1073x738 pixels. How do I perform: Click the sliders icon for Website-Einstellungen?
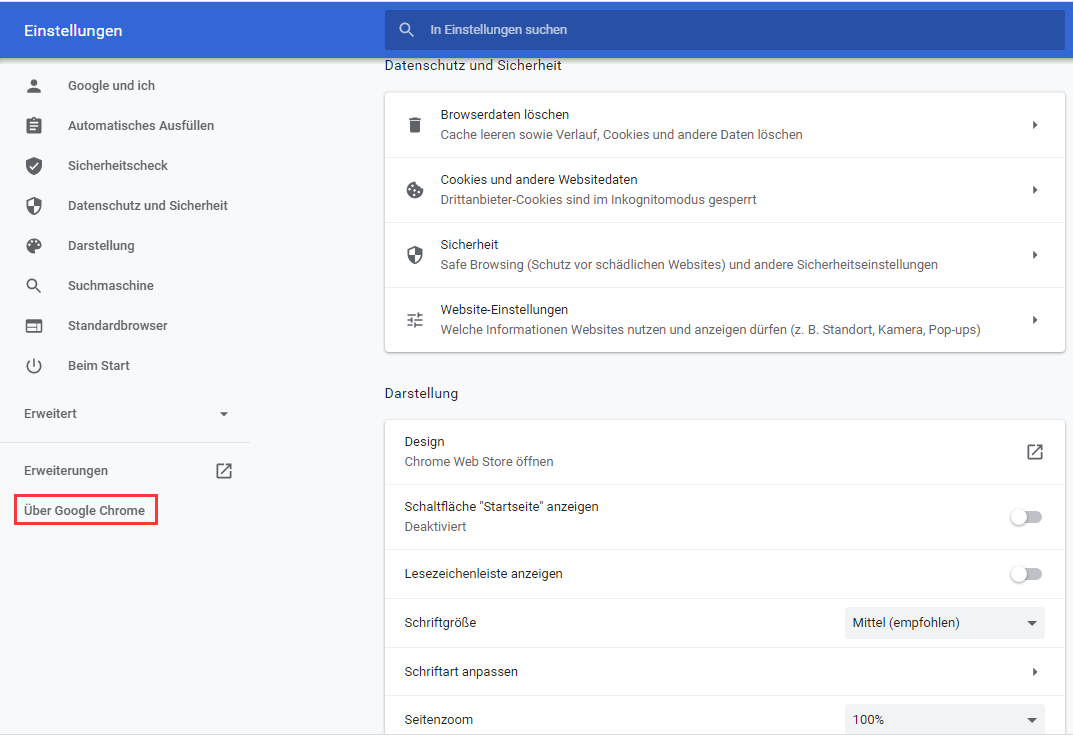415,320
